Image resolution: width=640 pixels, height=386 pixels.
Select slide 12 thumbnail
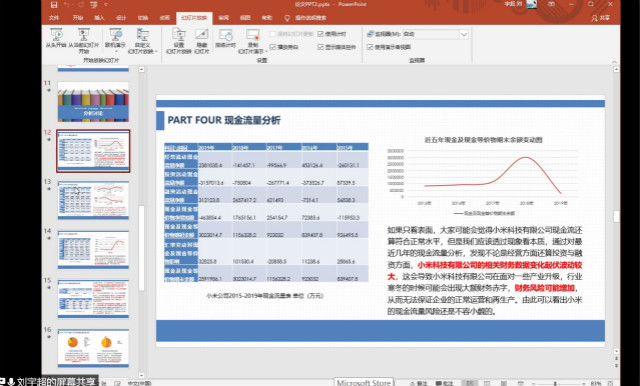[93, 151]
